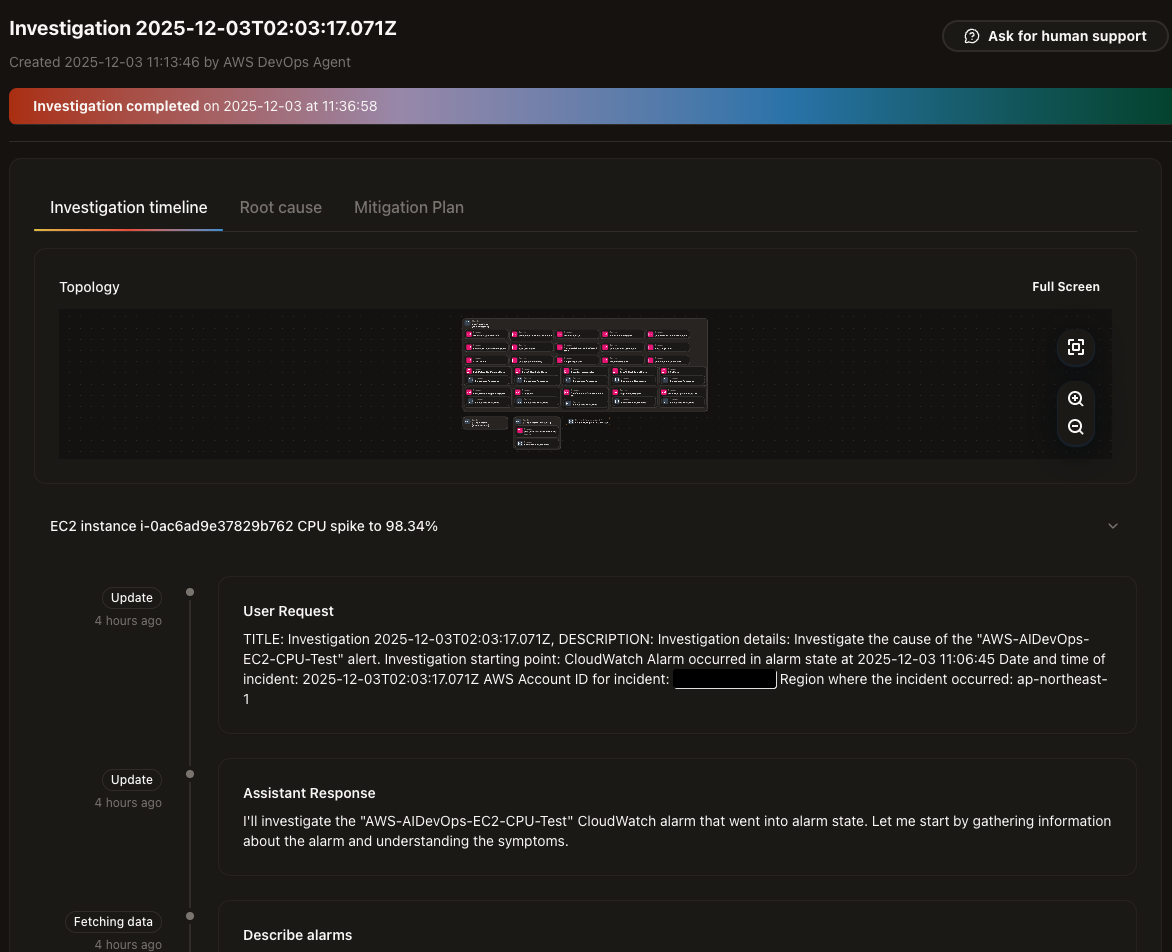Zoom in on the topology graph
The width and height of the screenshot is (1172, 952).
click(1075, 398)
